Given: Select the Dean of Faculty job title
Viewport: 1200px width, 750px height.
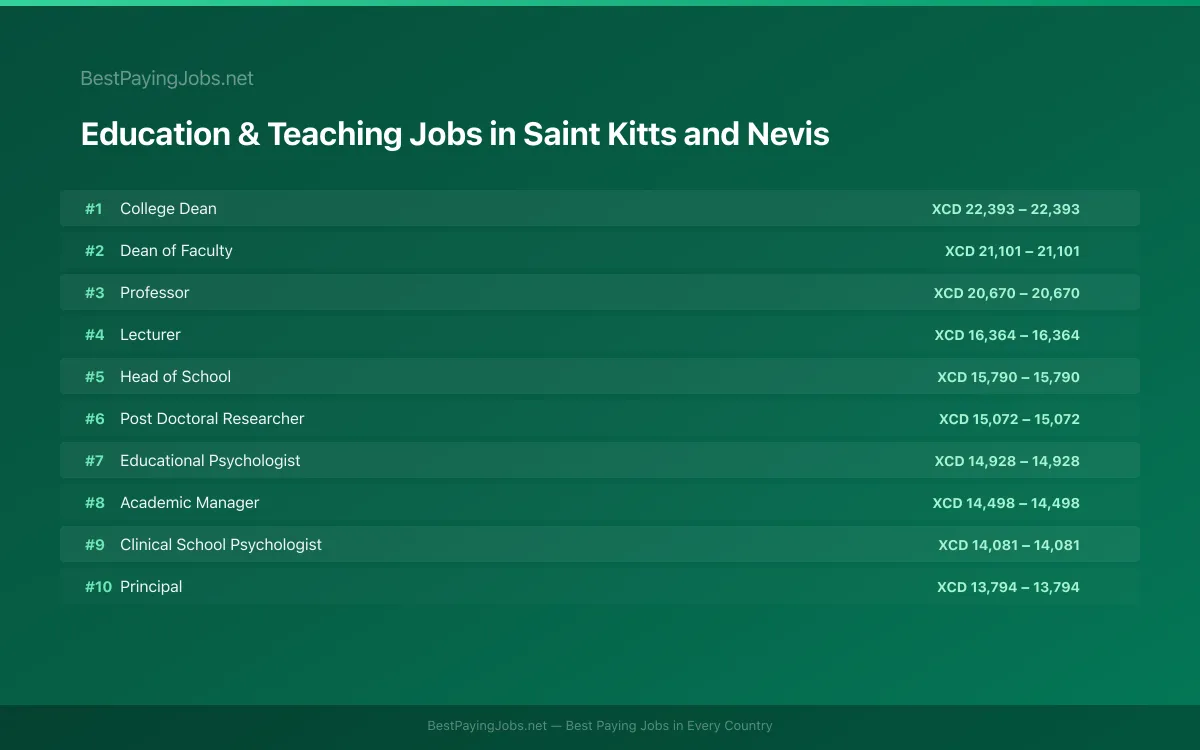Looking at the screenshot, I should tap(176, 251).
